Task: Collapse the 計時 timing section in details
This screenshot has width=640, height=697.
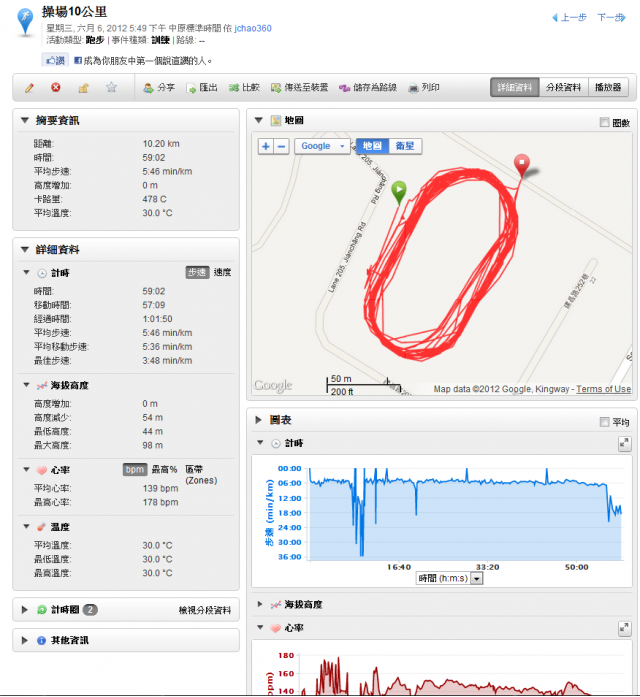Action: pyautogui.click(x=26, y=272)
